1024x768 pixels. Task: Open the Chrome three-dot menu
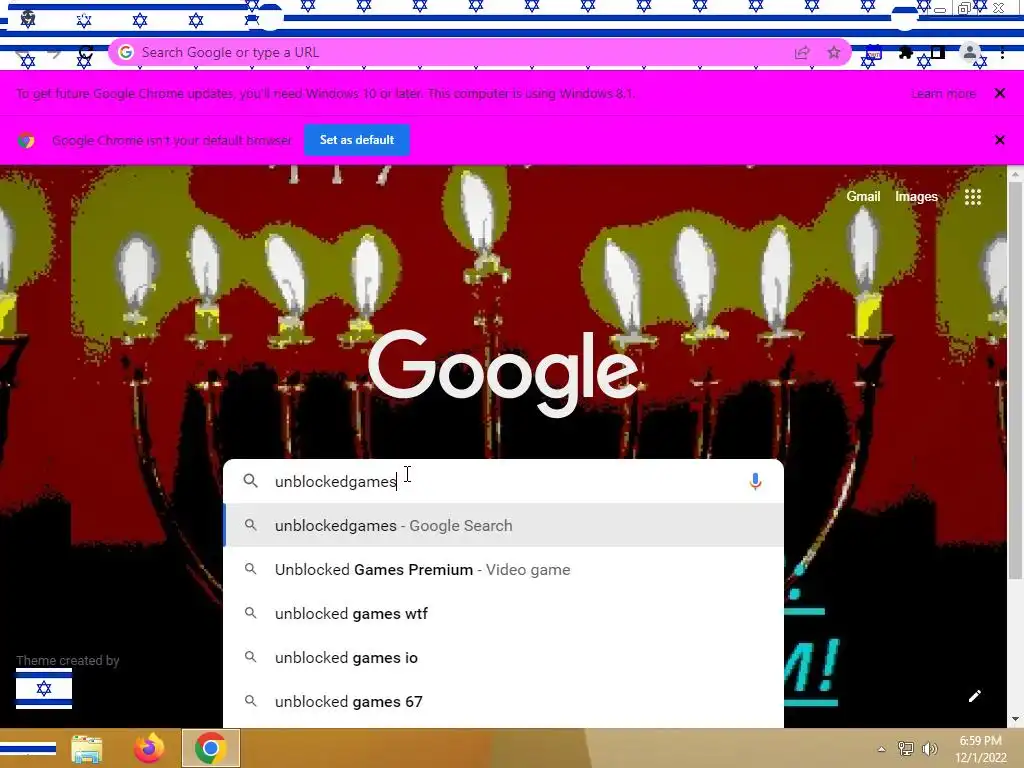click(1002, 54)
